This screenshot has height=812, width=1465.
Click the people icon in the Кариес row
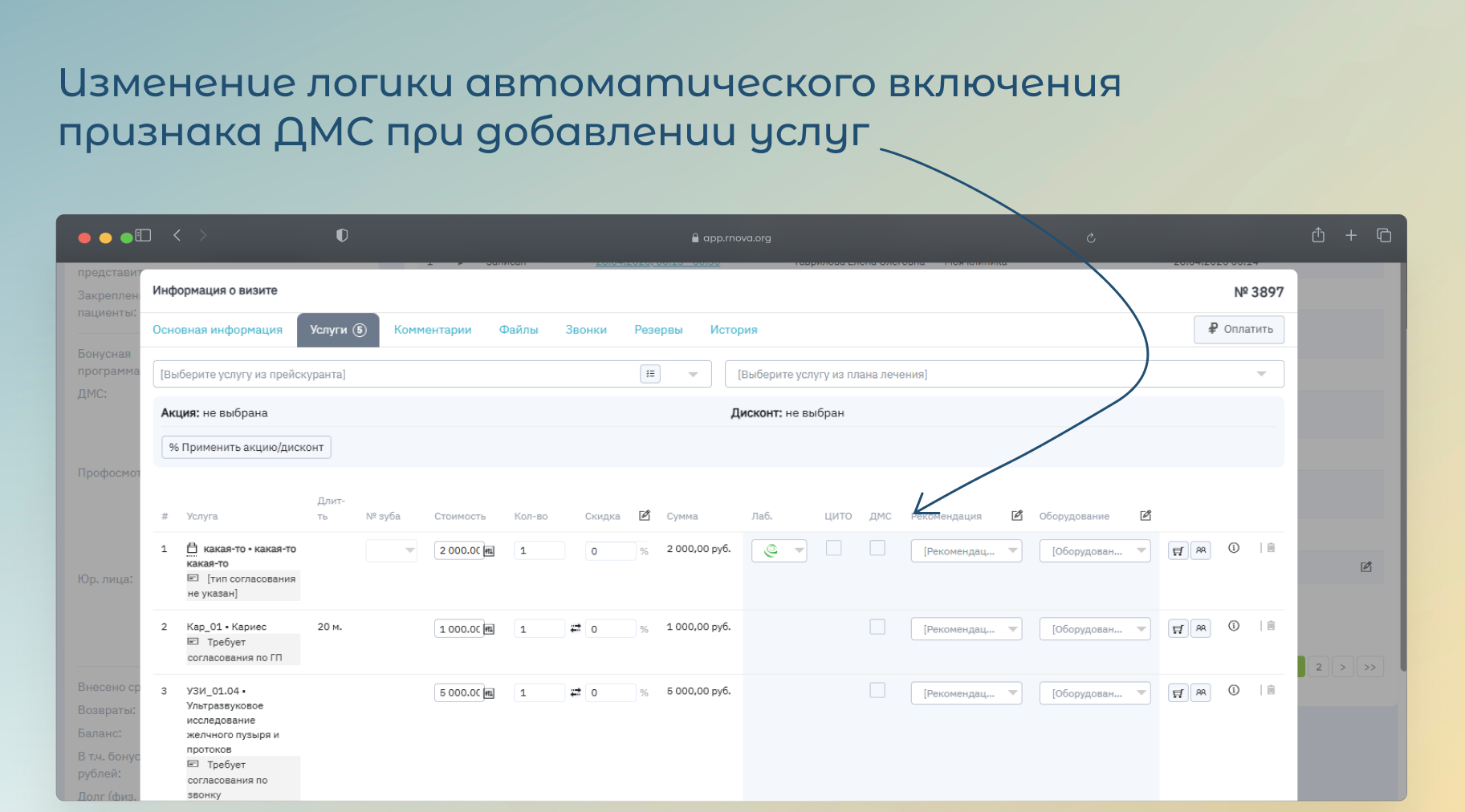(1201, 628)
